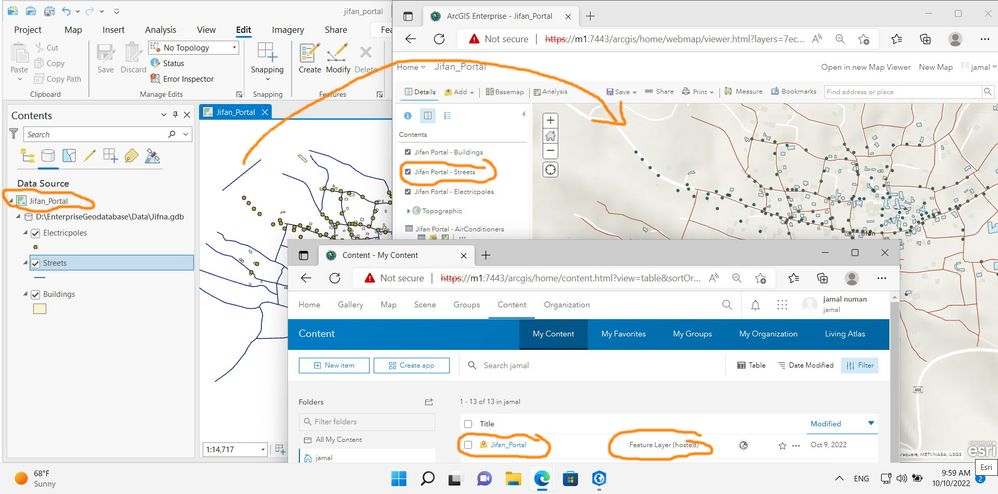Toggle Electricpoles layer visibility in ArcGIS Pro
The width and height of the screenshot is (998, 494).
pos(35,233)
